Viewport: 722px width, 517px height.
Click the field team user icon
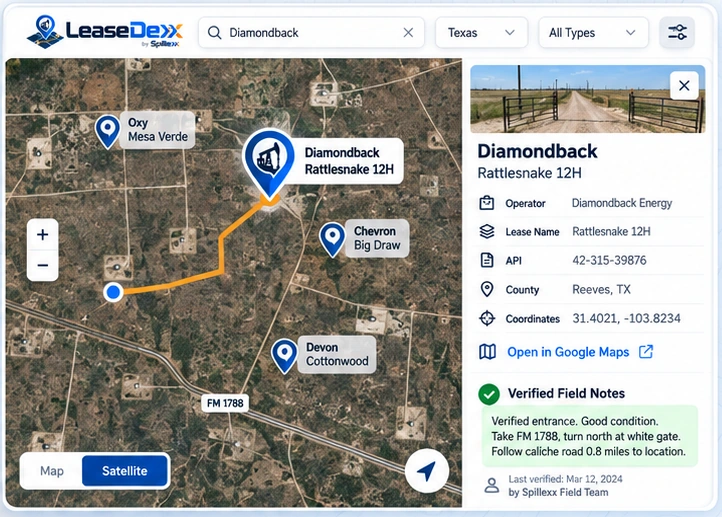491,485
